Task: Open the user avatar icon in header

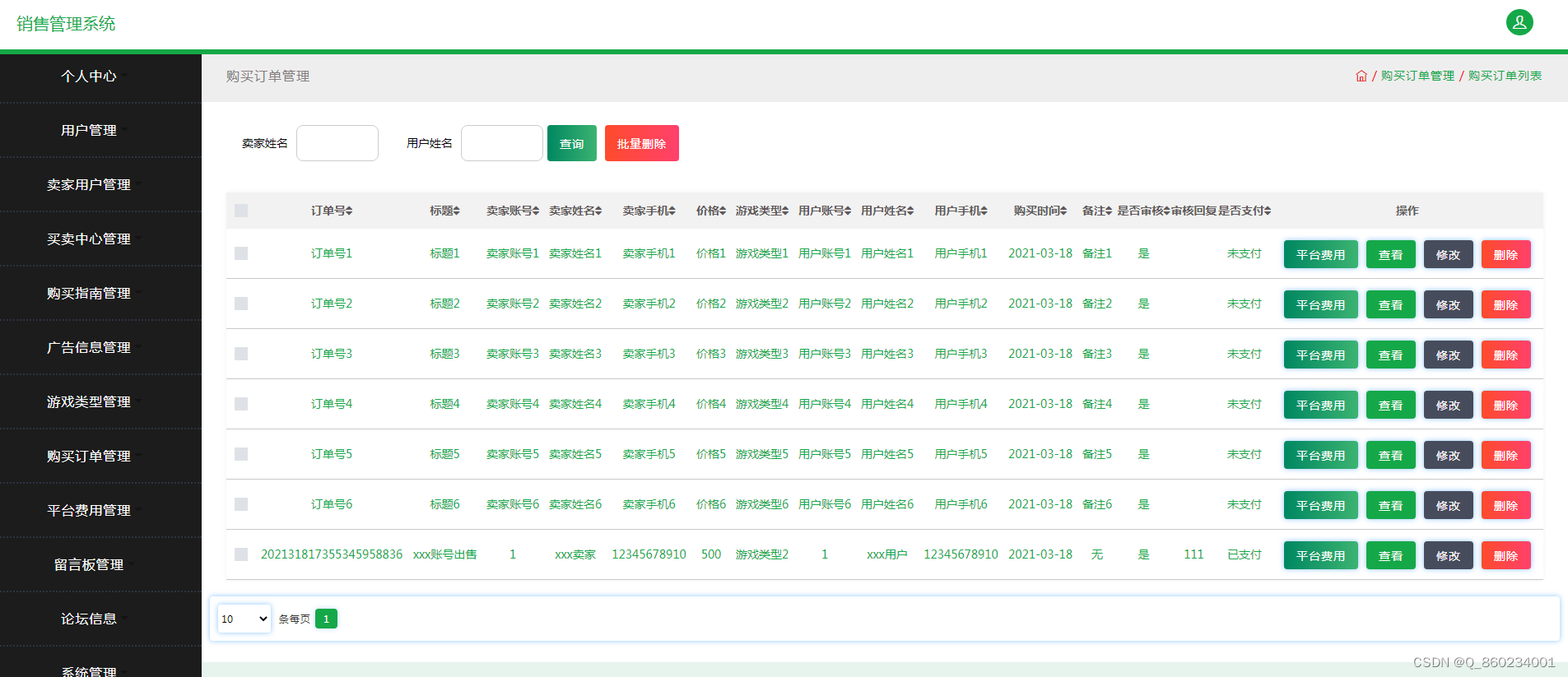Action: (x=1519, y=22)
